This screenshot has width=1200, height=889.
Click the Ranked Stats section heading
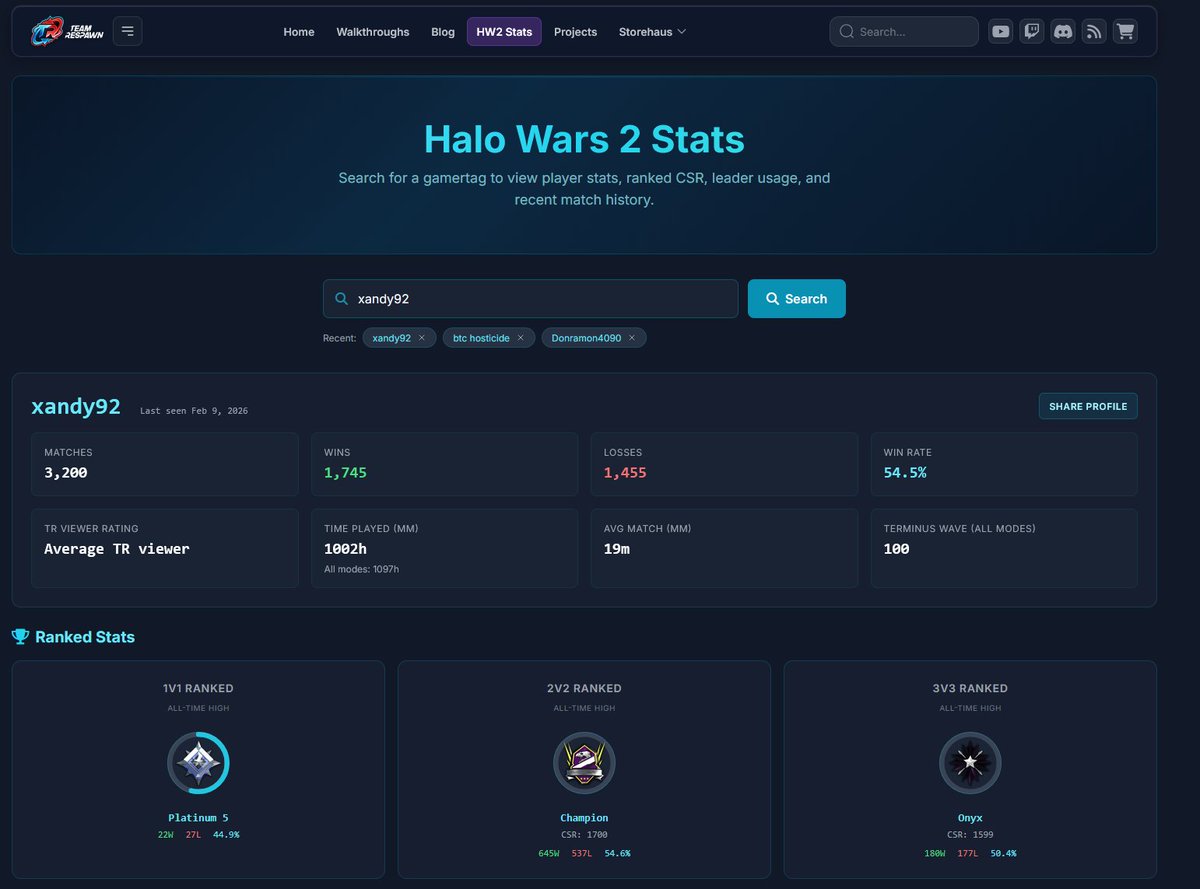(x=85, y=637)
